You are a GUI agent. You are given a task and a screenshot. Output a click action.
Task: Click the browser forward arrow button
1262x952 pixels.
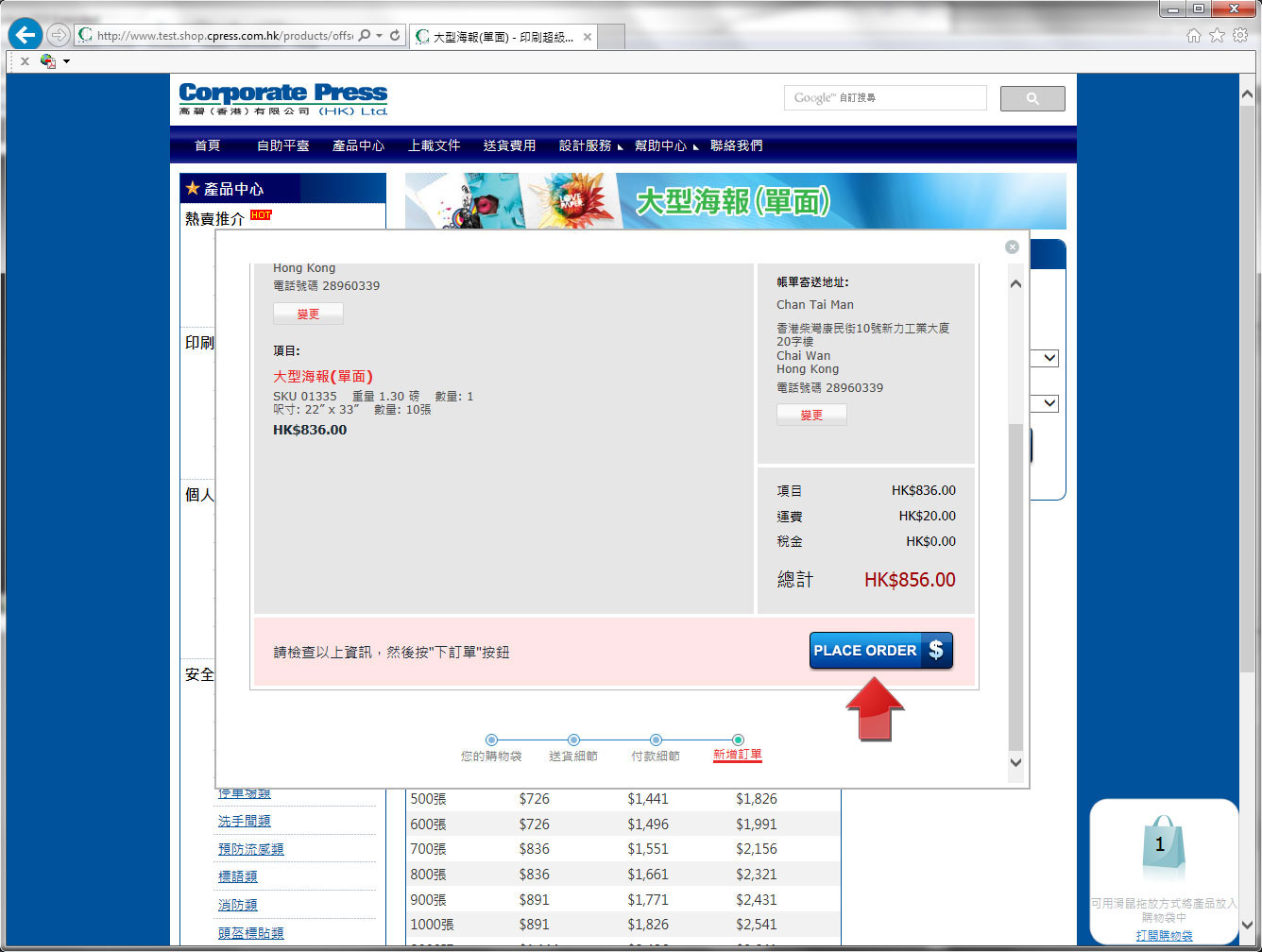(59, 36)
